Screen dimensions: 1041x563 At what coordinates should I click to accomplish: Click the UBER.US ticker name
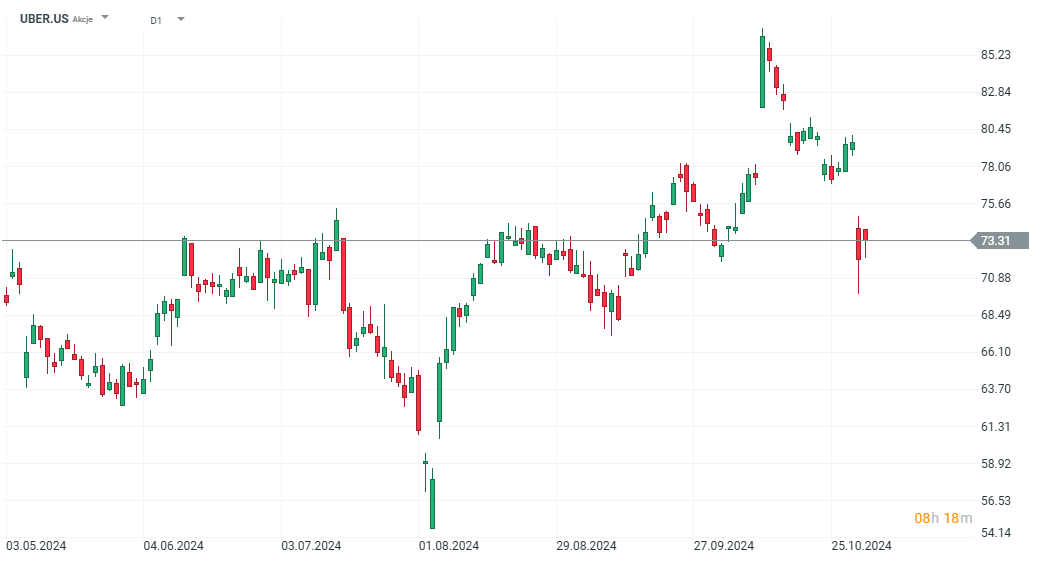(x=44, y=19)
